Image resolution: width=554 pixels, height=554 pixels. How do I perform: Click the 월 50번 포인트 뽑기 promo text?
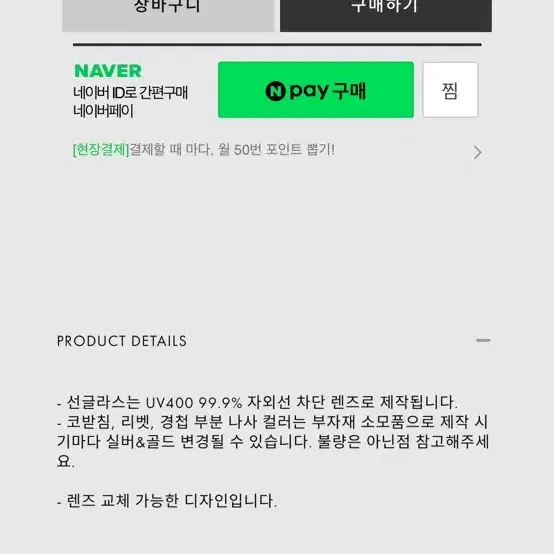point(276,150)
